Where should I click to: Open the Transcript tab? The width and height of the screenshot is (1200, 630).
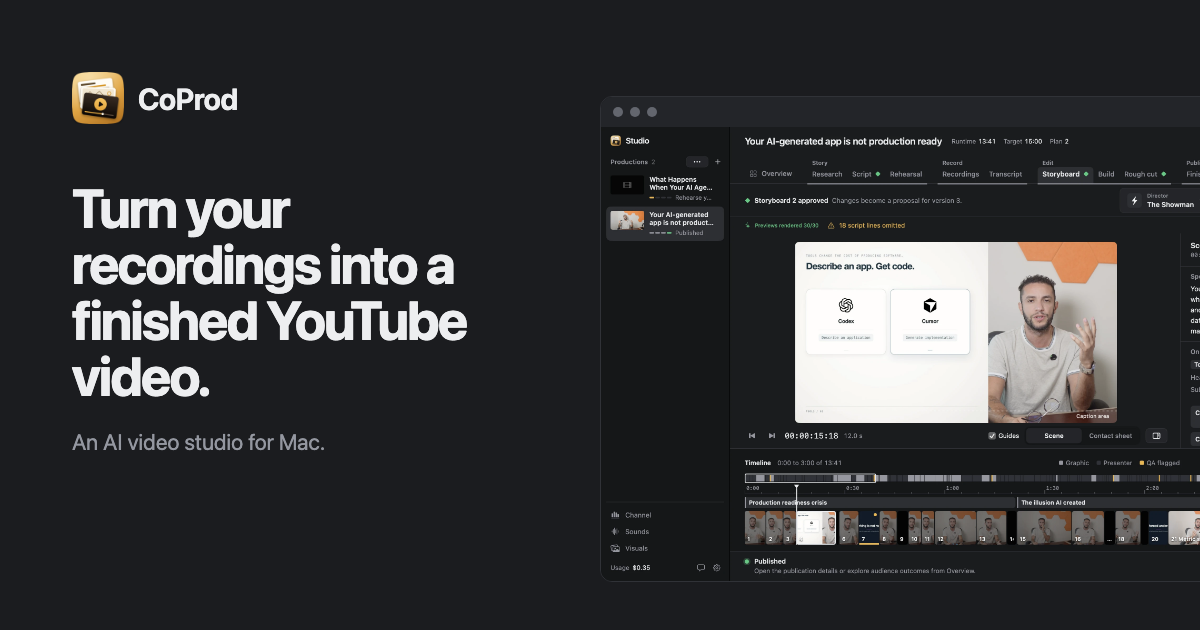point(1006,174)
